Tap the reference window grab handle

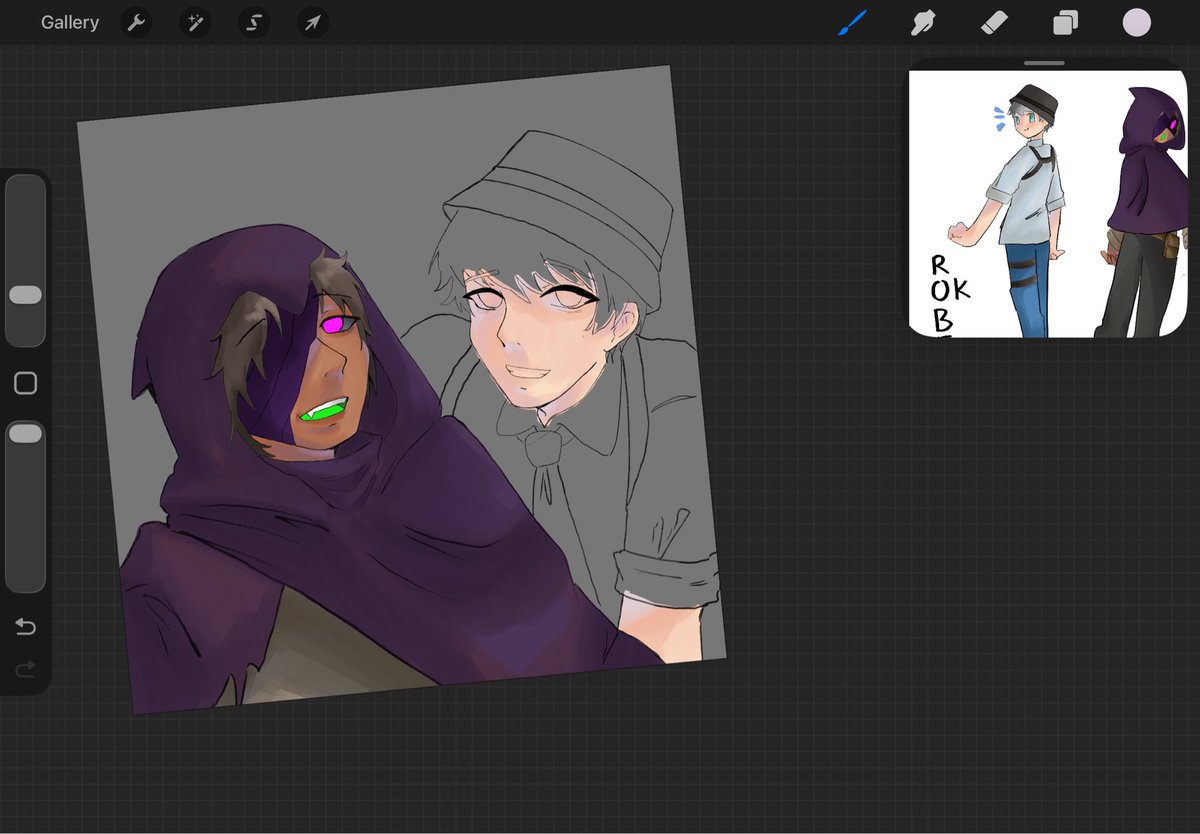1045,63
